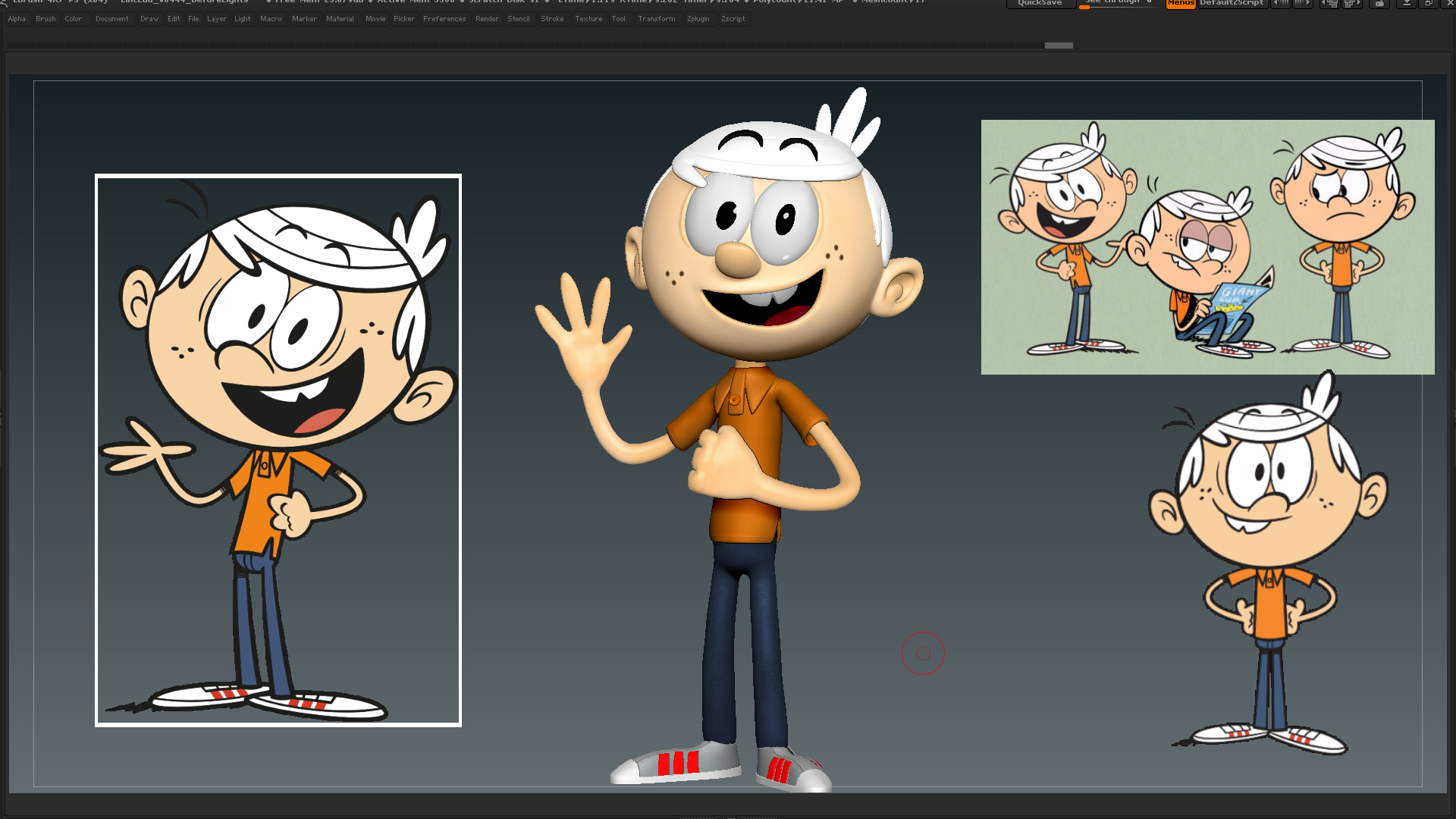The image size is (1456, 819).
Task: Expand the Render menu
Action: coord(487,19)
